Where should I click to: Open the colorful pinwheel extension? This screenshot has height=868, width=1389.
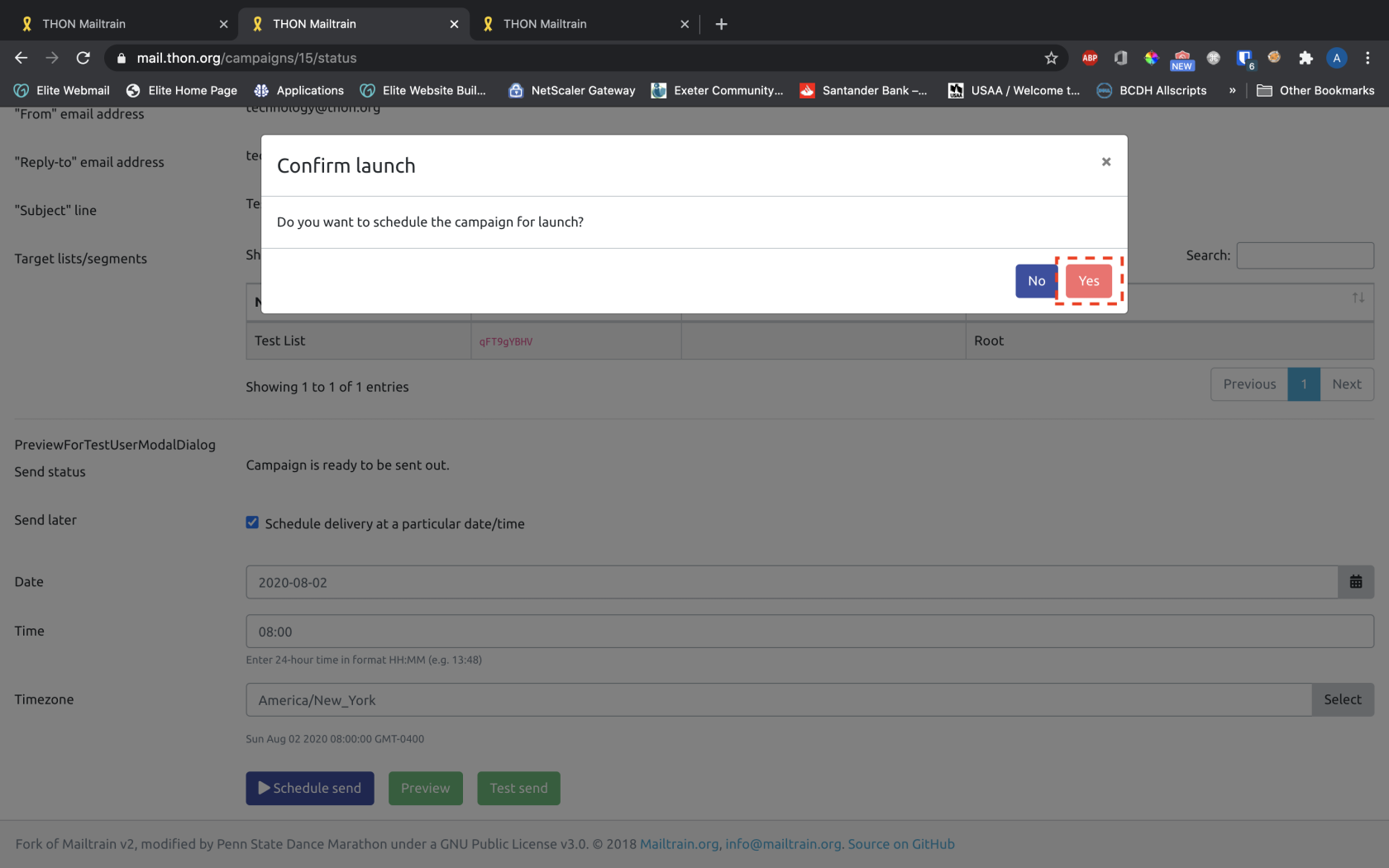point(1151,58)
